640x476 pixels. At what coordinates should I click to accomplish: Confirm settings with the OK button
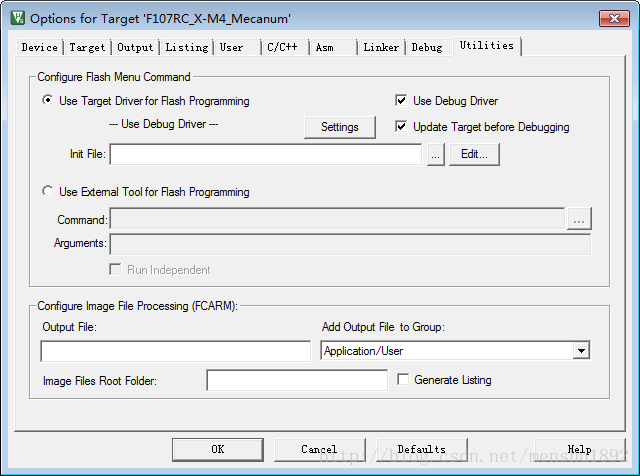[x=218, y=449]
